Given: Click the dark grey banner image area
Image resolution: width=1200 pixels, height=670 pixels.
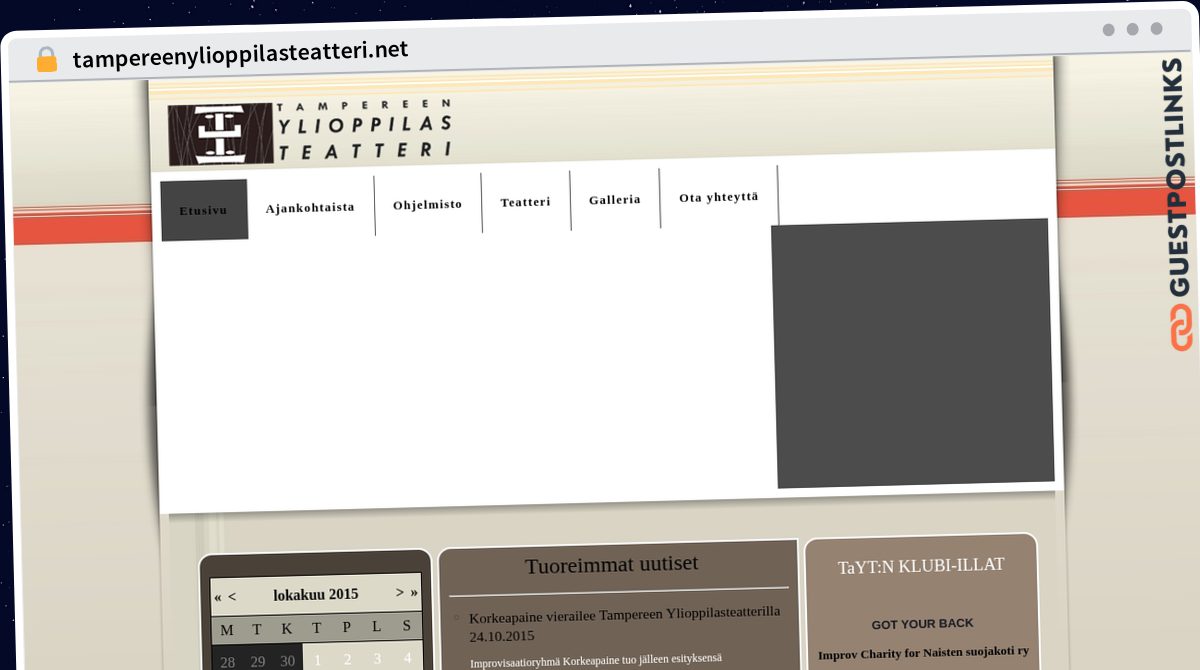Looking at the screenshot, I should (x=912, y=353).
